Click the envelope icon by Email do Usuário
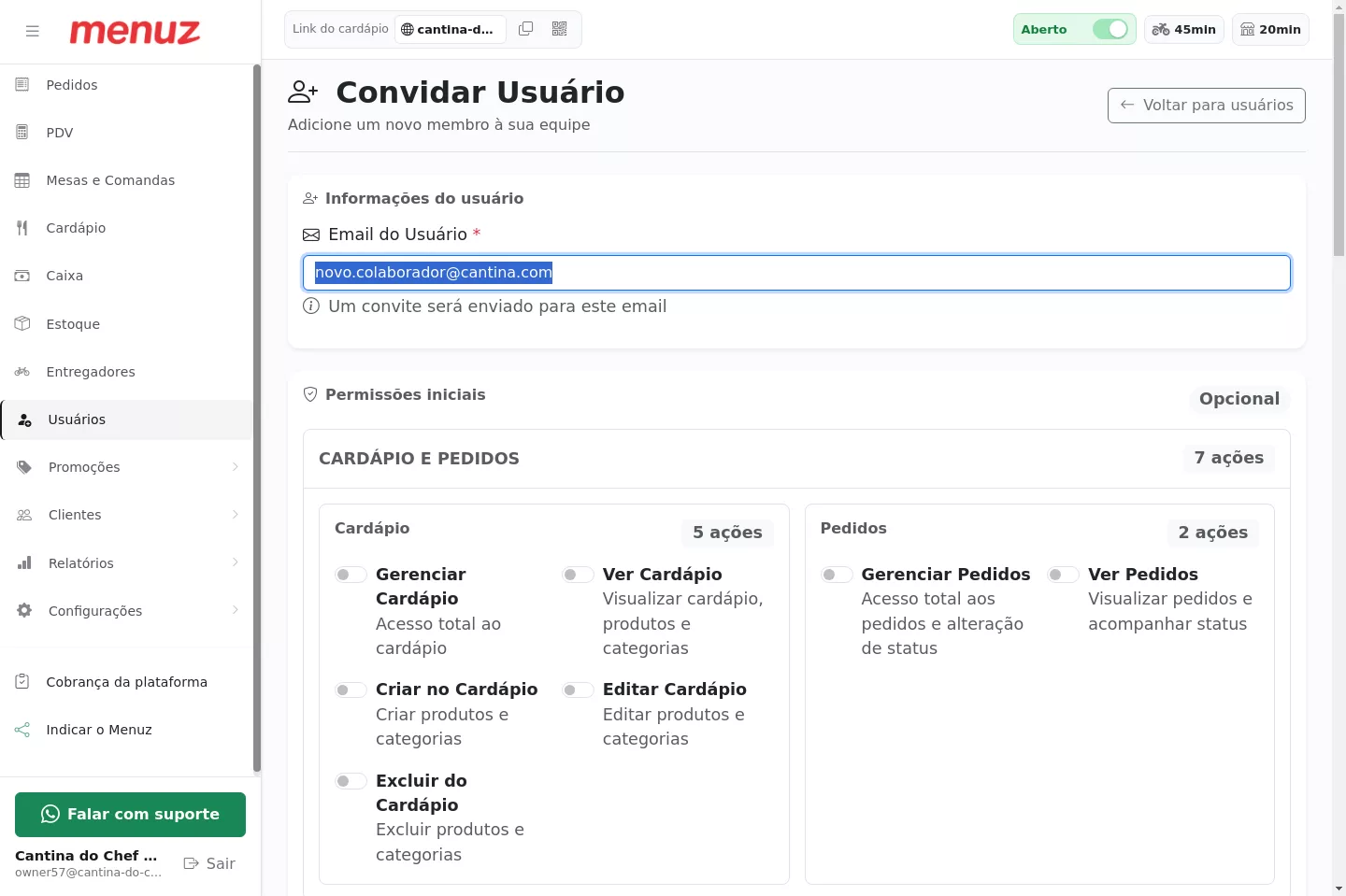1346x896 pixels. (311, 235)
